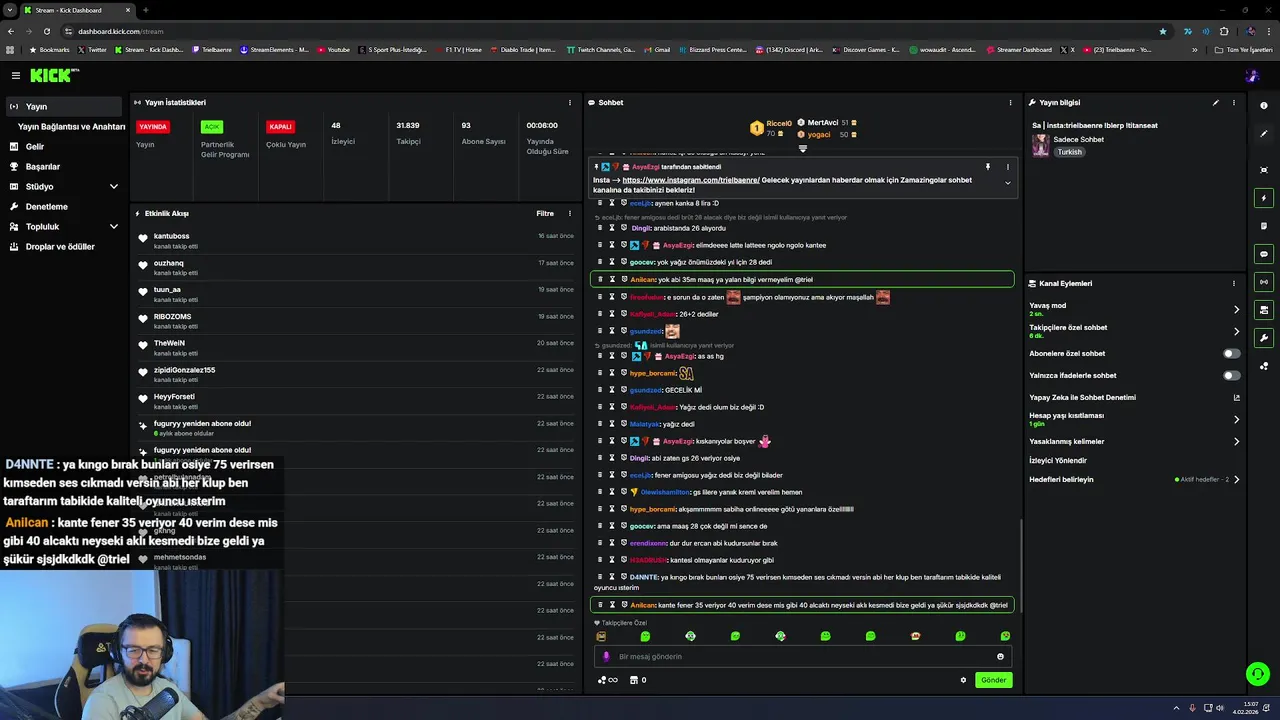
Task: Click username Kafiyeli_Adam in 26+2 dediler message
Action: tap(652, 314)
